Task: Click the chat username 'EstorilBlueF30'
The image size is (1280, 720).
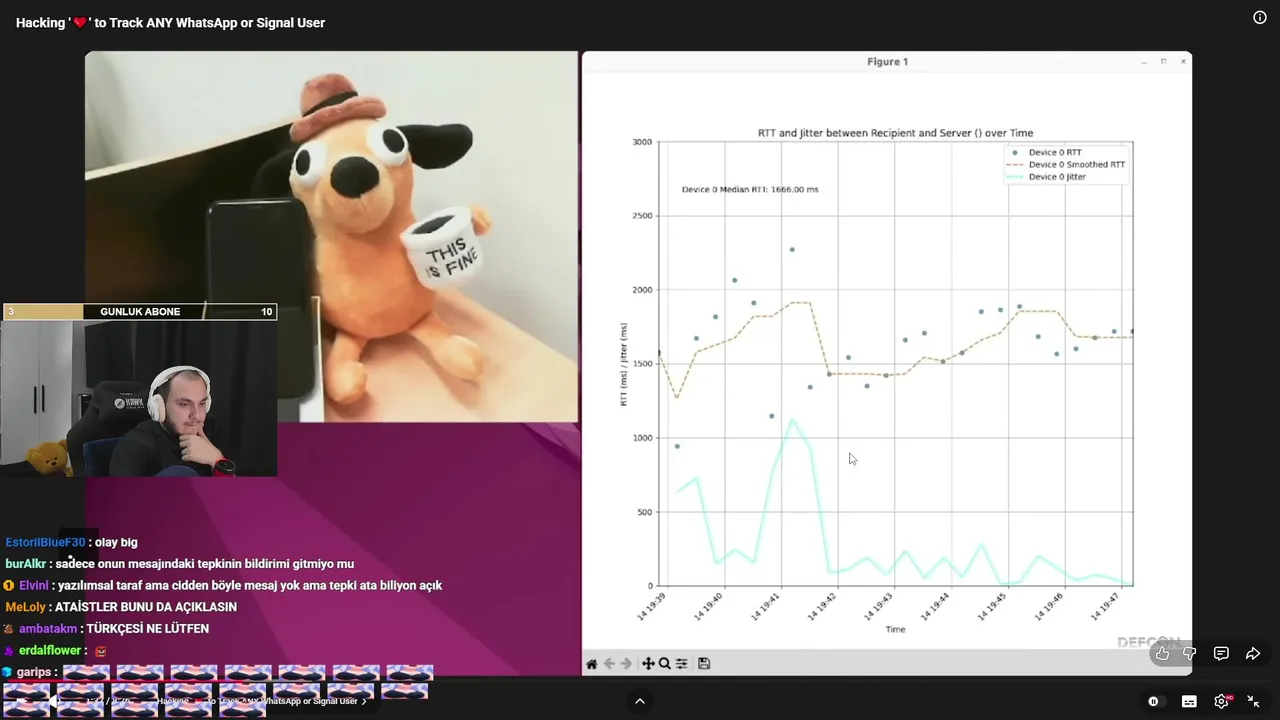Action: click(x=46, y=542)
